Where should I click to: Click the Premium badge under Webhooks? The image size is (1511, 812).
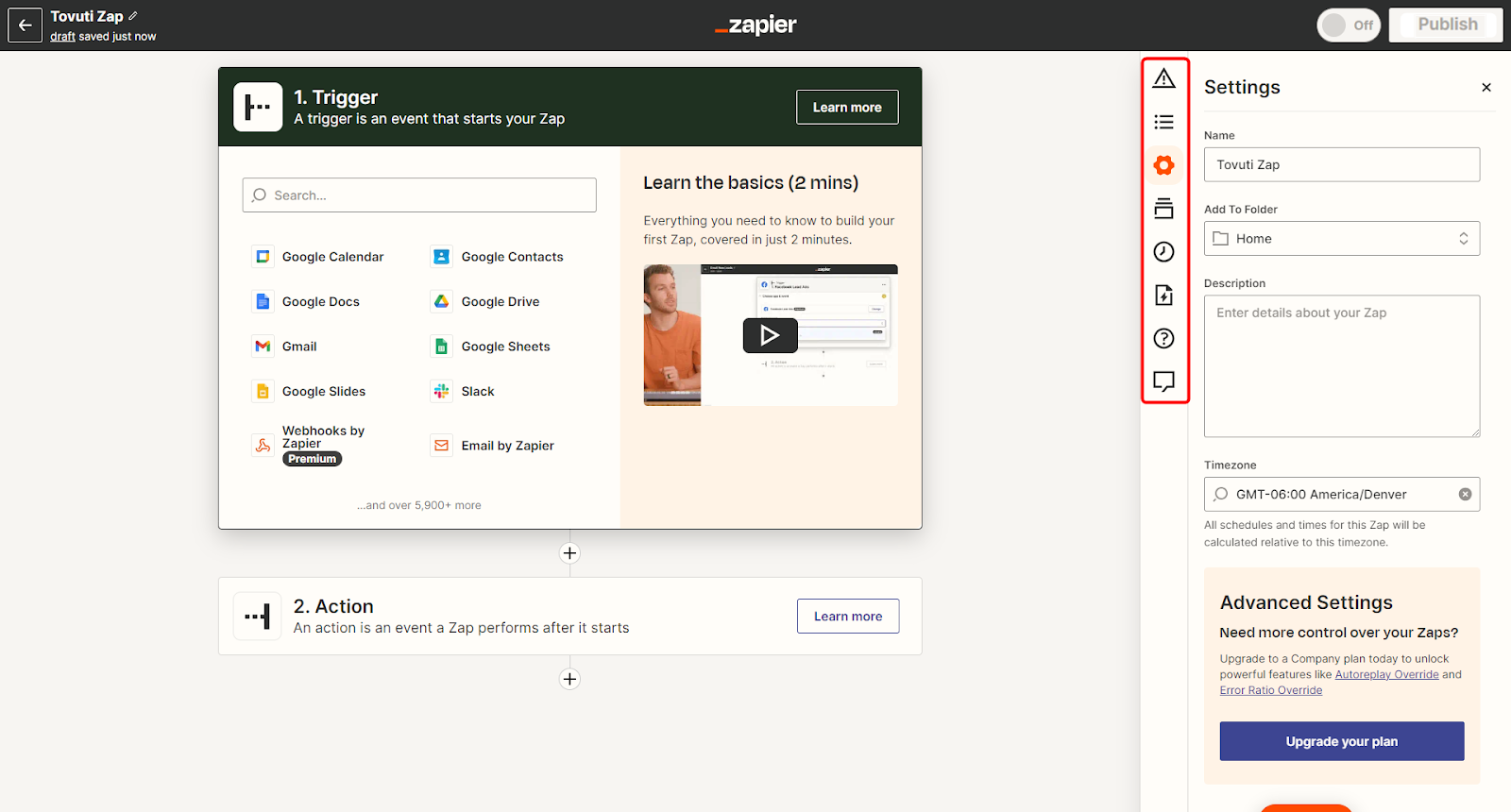[312, 459]
